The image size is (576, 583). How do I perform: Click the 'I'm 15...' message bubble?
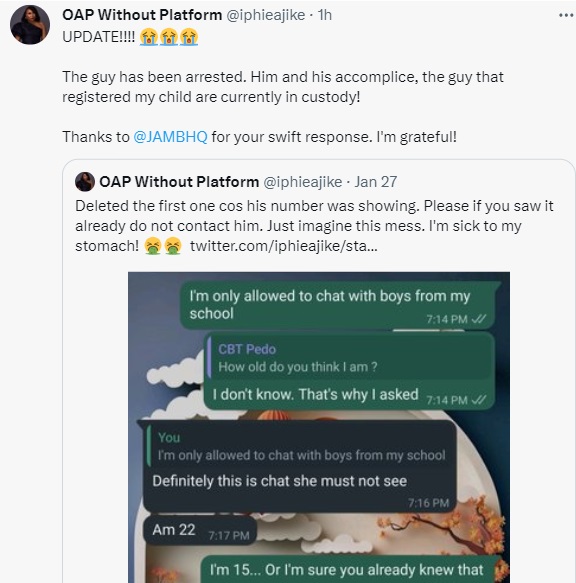pyautogui.click(x=351, y=570)
